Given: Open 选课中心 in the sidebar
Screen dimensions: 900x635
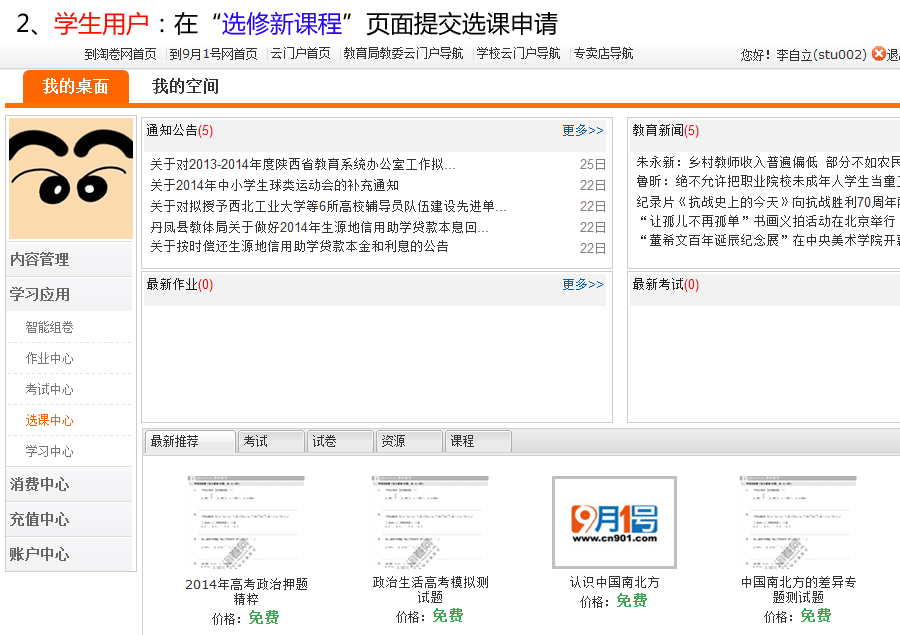Looking at the screenshot, I should point(50,420).
